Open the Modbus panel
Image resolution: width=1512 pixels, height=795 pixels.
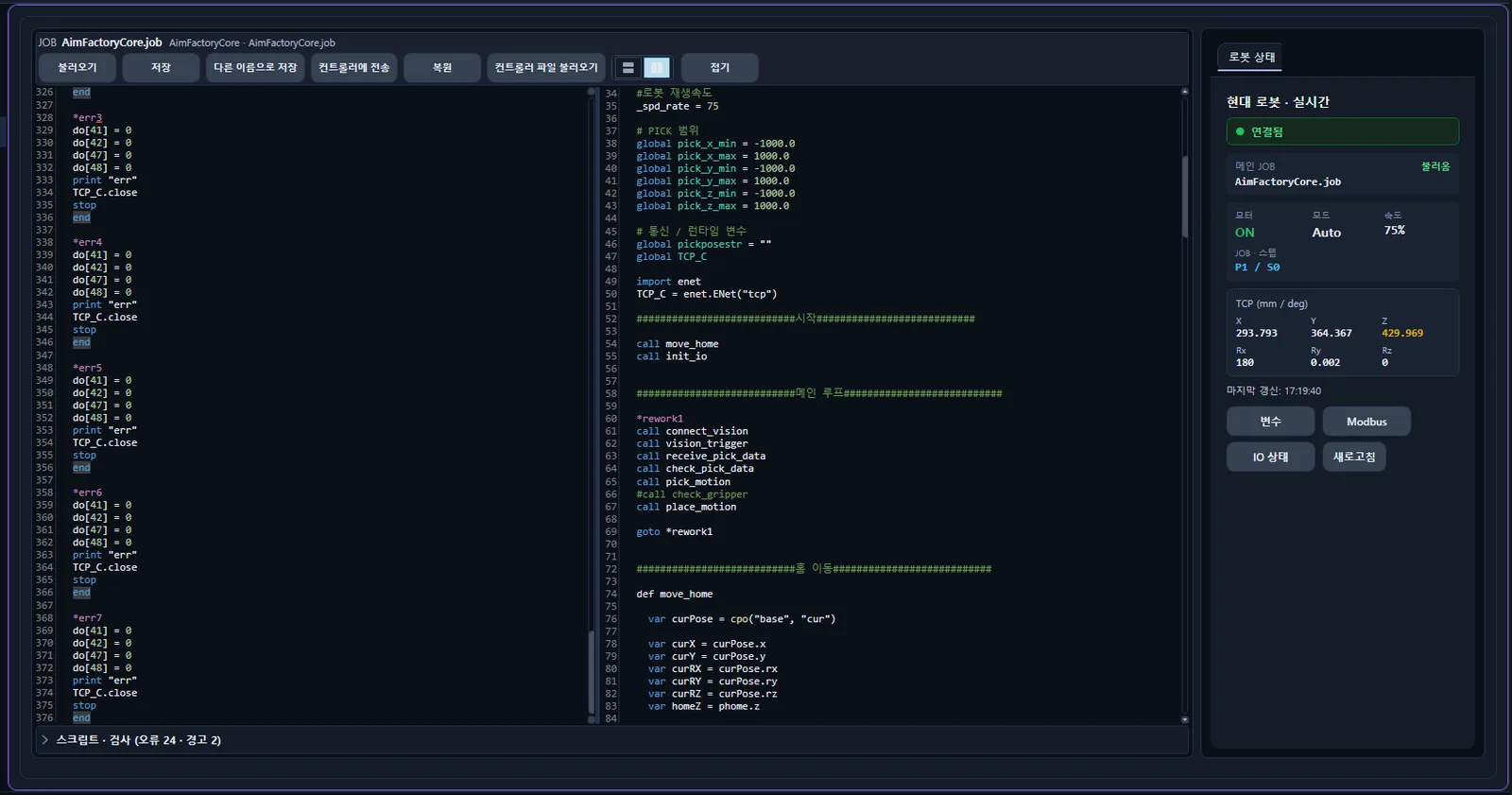pyautogui.click(x=1366, y=422)
